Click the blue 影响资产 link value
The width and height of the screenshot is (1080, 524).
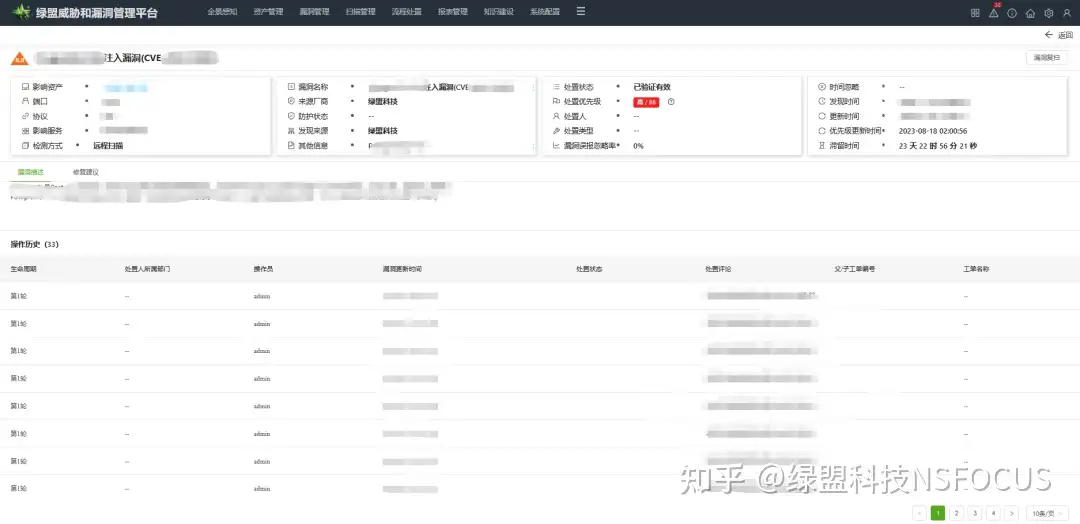(x=127, y=87)
